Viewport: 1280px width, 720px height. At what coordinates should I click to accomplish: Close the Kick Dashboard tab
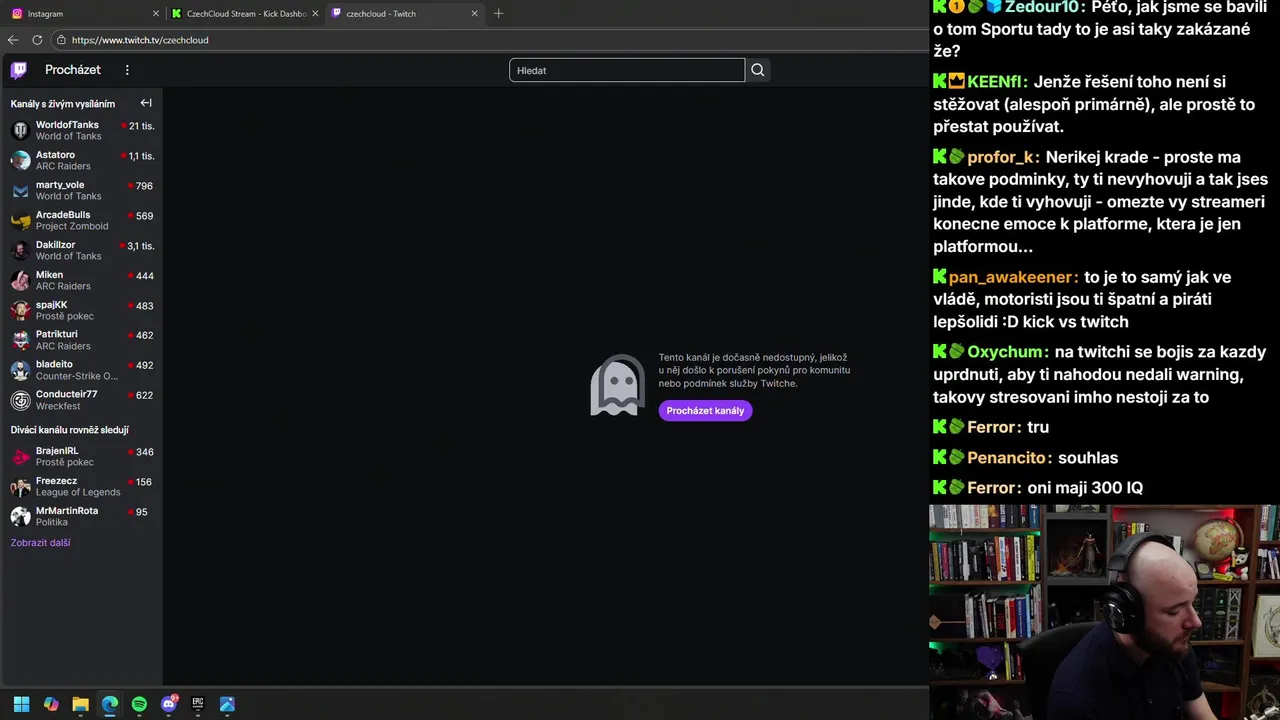pyautogui.click(x=315, y=14)
